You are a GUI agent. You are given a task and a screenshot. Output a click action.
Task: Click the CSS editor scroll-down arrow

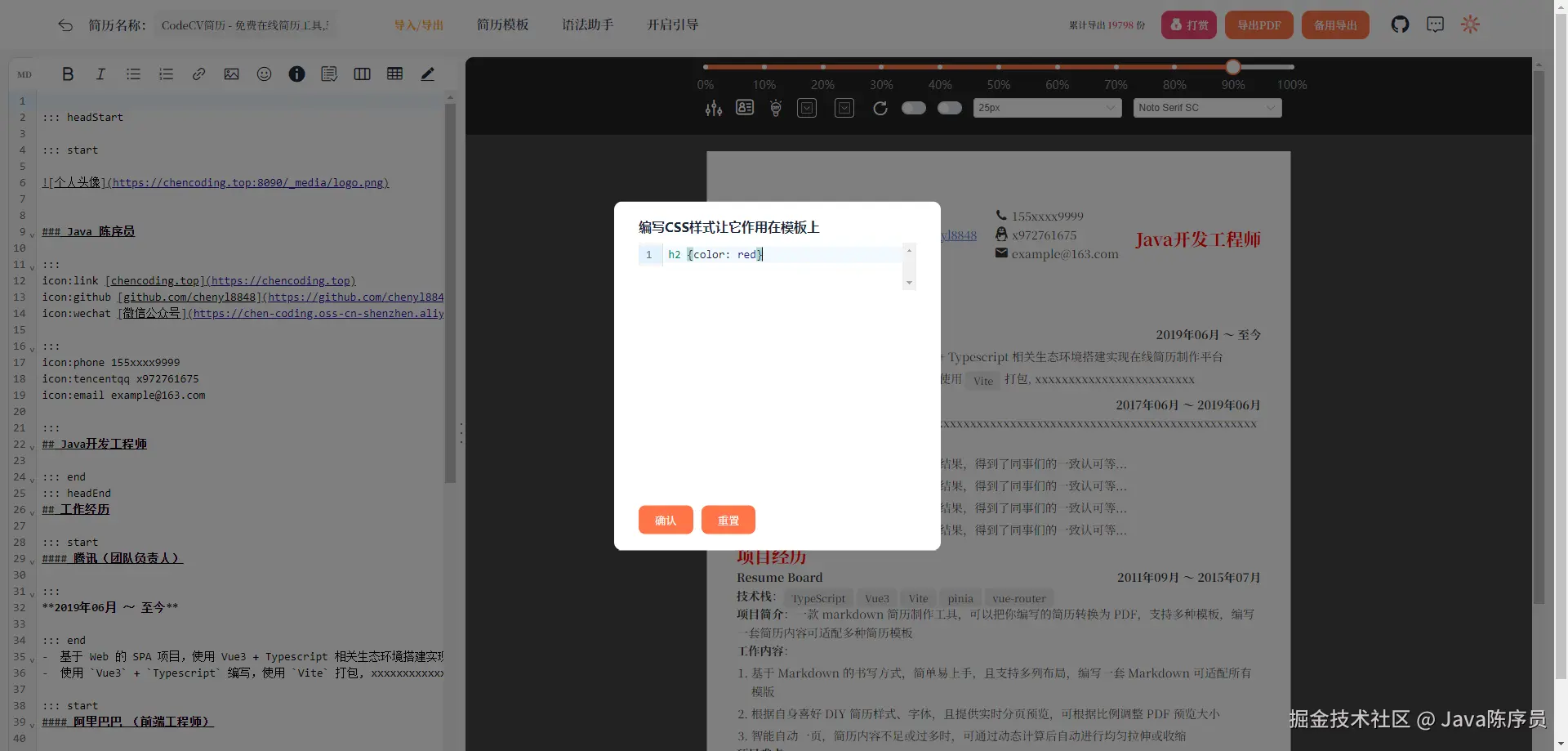(909, 283)
